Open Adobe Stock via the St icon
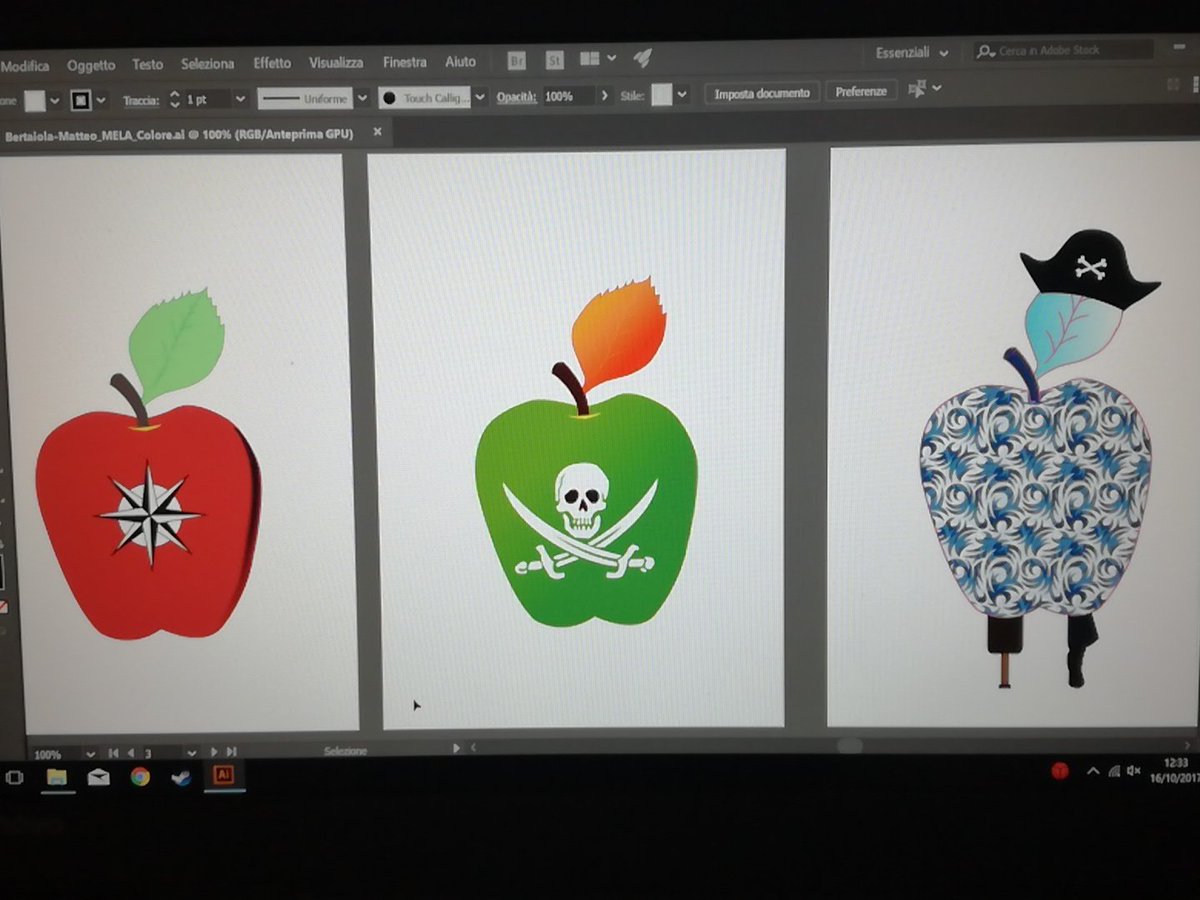The image size is (1200, 900). (x=554, y=60)
